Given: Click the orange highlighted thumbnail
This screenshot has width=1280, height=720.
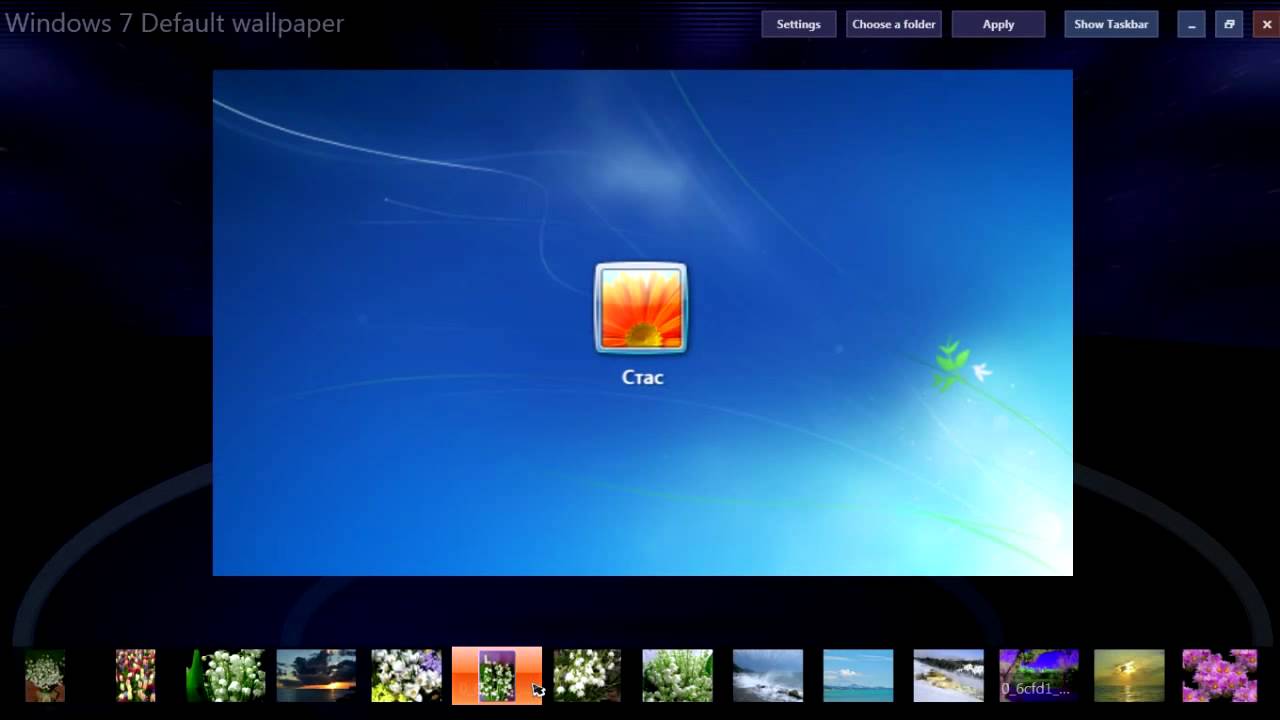Looking at the screenshot, I should coord(497,675).
